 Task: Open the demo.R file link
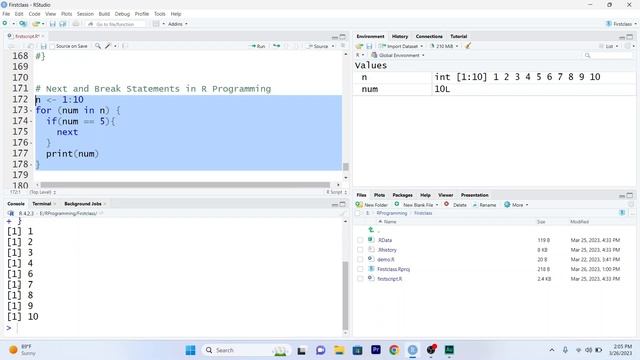click(x=385, y=260)
